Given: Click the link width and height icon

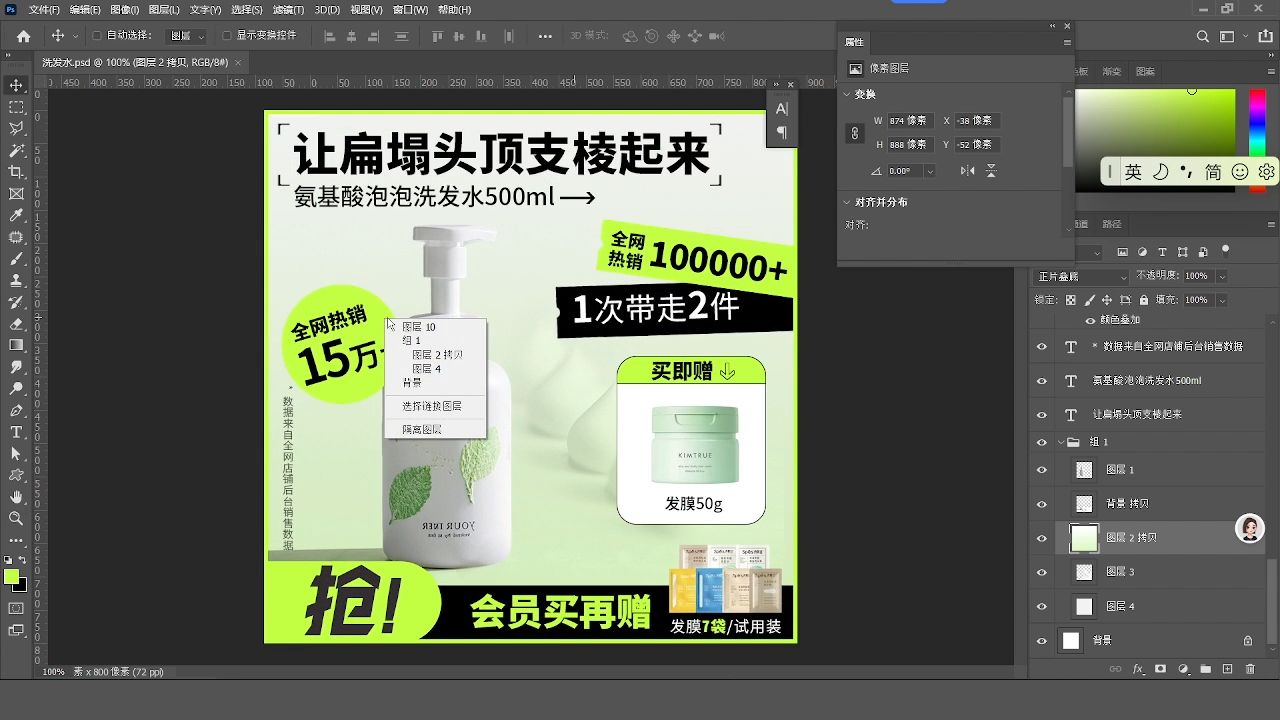Looking at the screenshot, I should point(855,133).
